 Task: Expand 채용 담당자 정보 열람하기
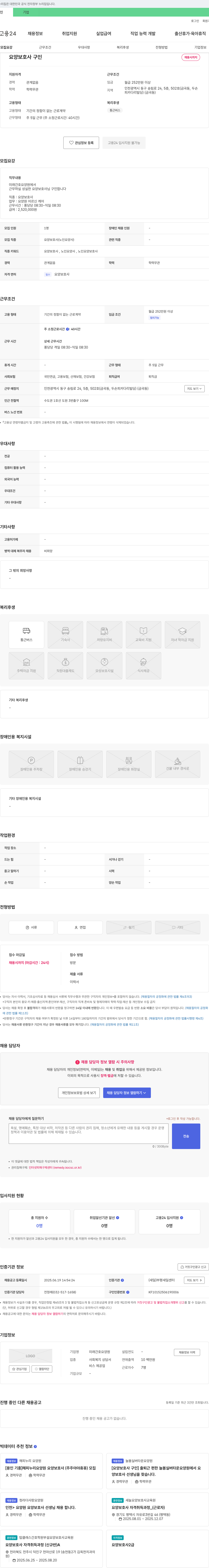tap(127, 1093)
